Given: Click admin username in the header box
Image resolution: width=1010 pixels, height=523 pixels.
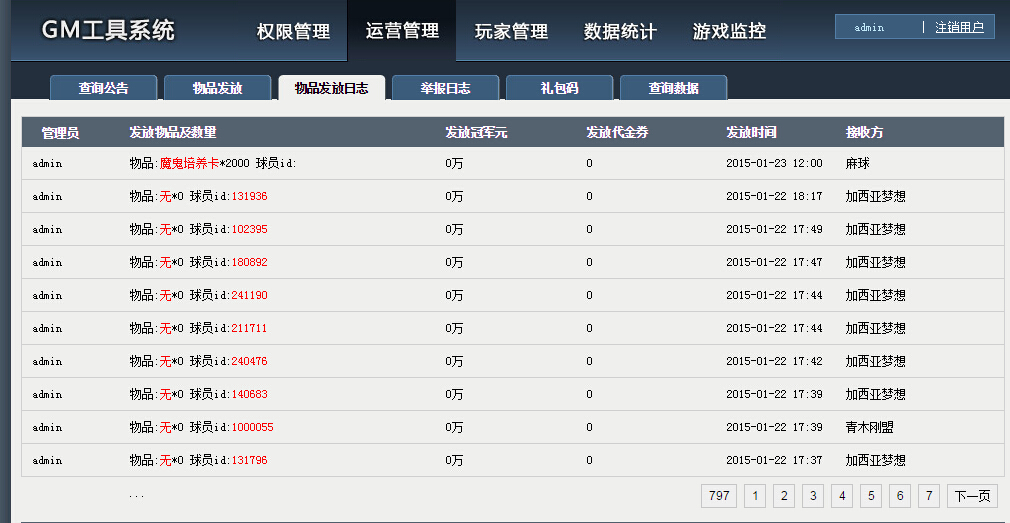Looking at the screenshot, I should coord(869,28).
